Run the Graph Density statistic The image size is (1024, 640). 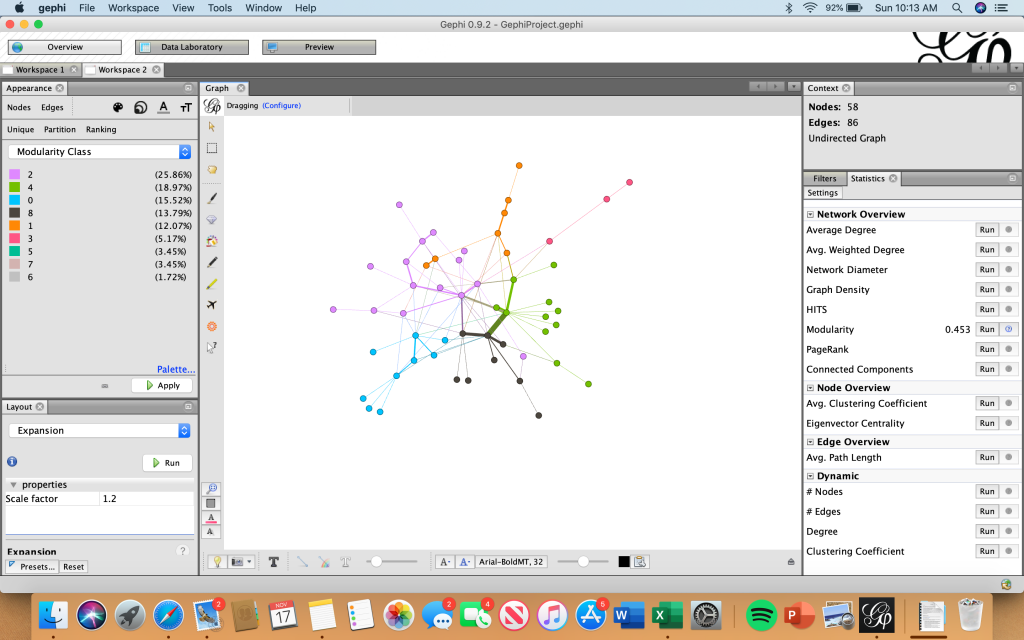click(986, 290)
